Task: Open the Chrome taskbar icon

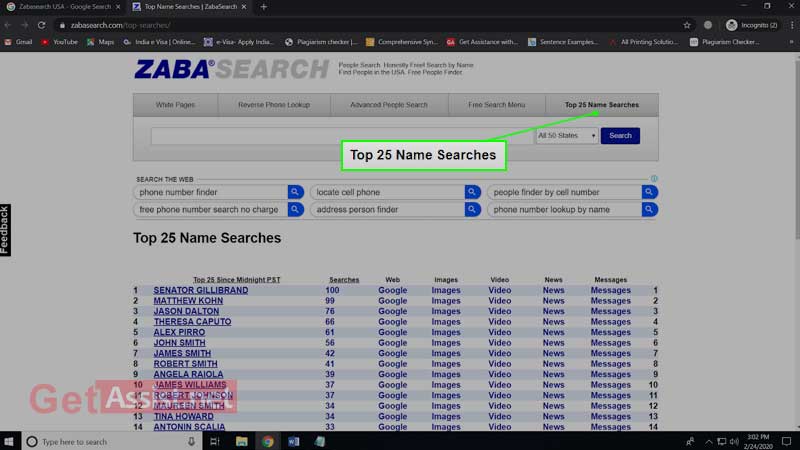Action: click(x=268, y=441)
